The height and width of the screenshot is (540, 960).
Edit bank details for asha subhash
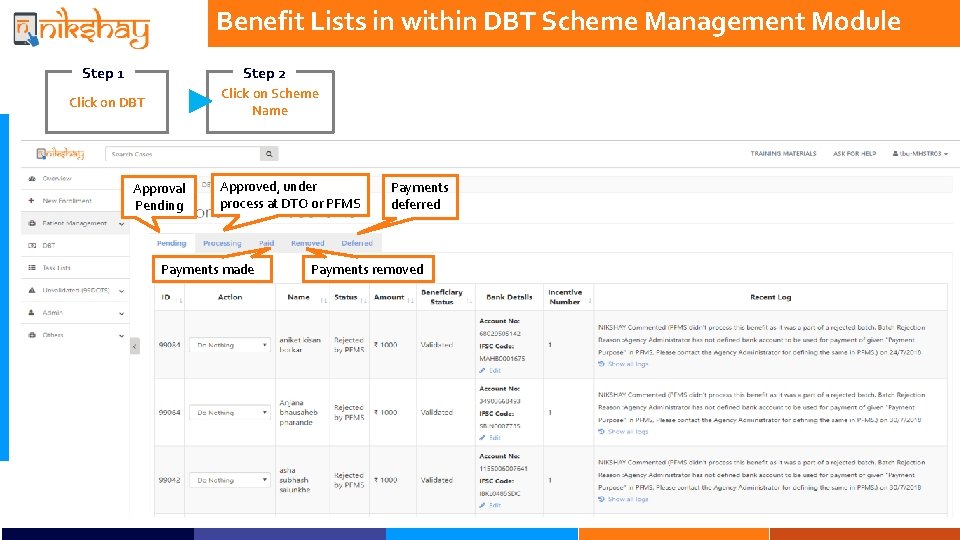490,505
